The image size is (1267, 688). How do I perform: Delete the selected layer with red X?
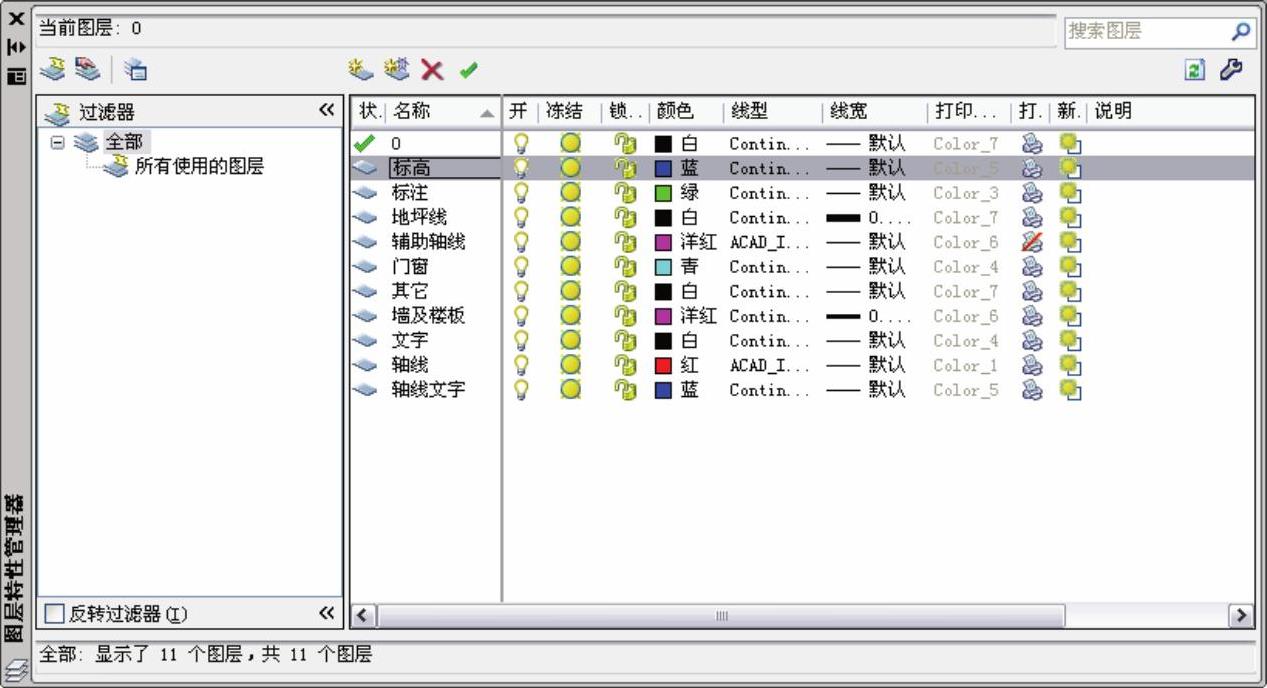coord(432,69)
